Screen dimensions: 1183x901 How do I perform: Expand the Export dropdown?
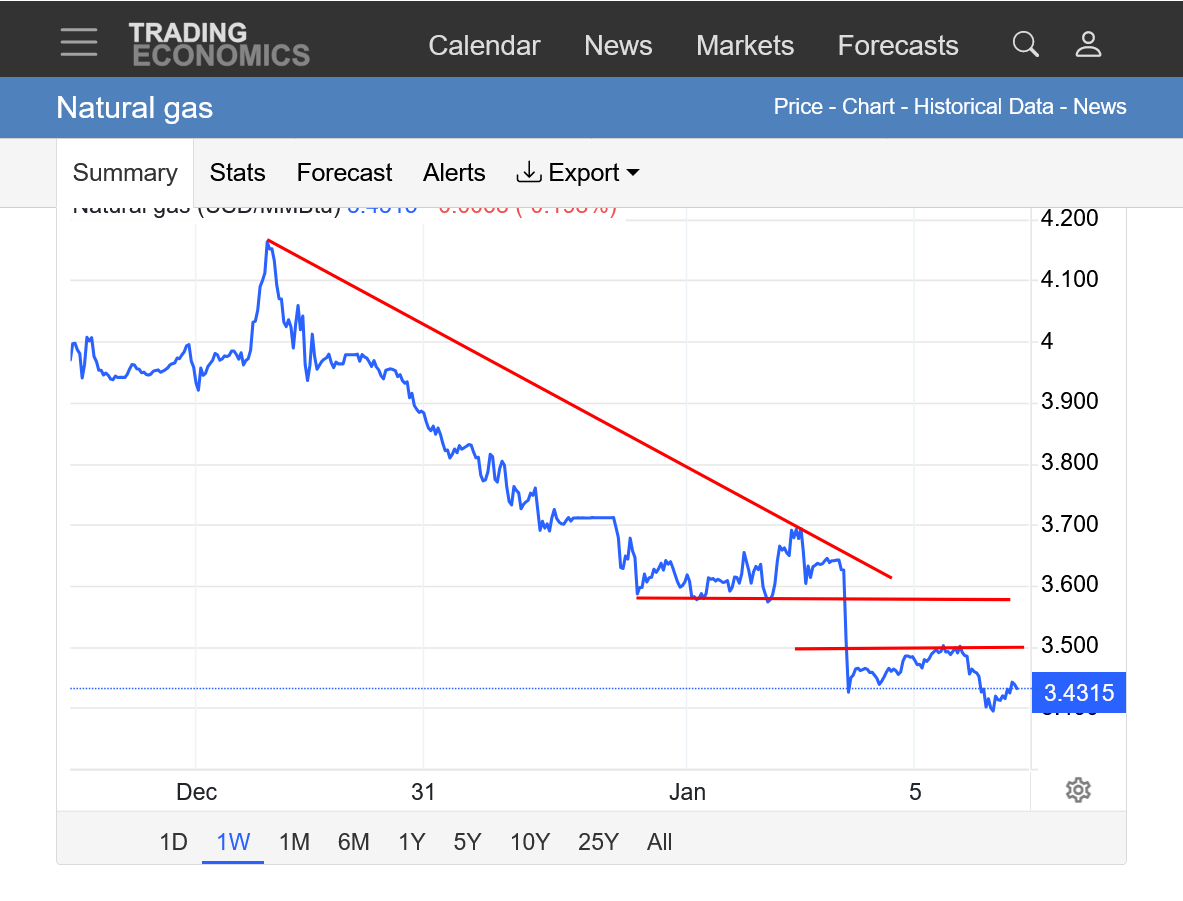578,173
